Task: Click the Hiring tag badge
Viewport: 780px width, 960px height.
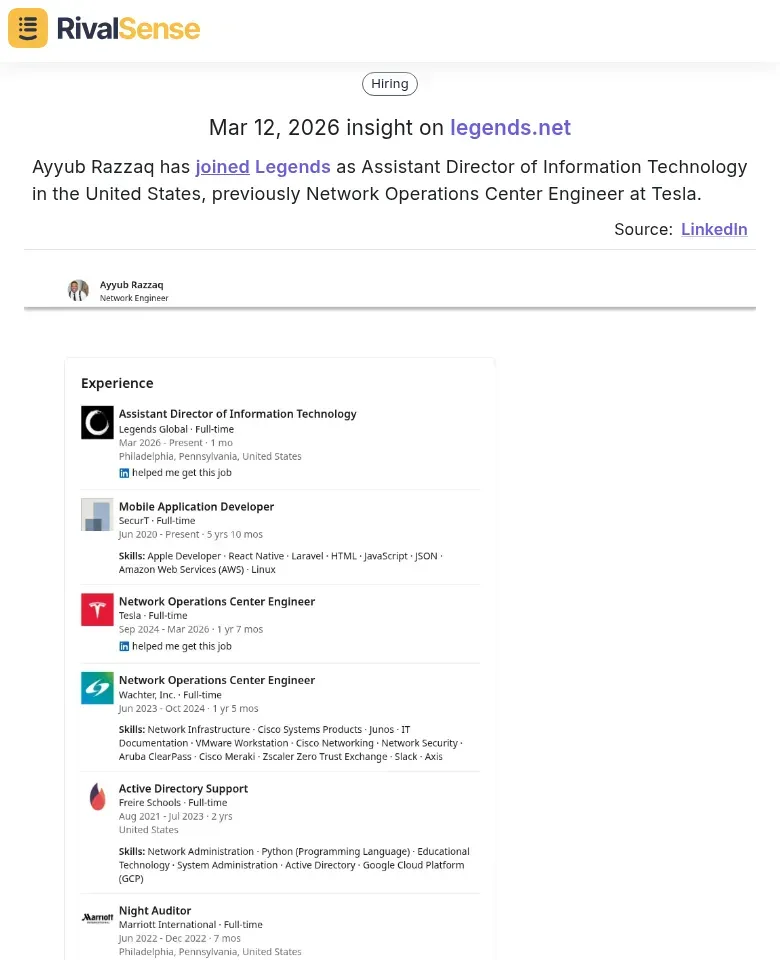Action: [x=389, y=84]
